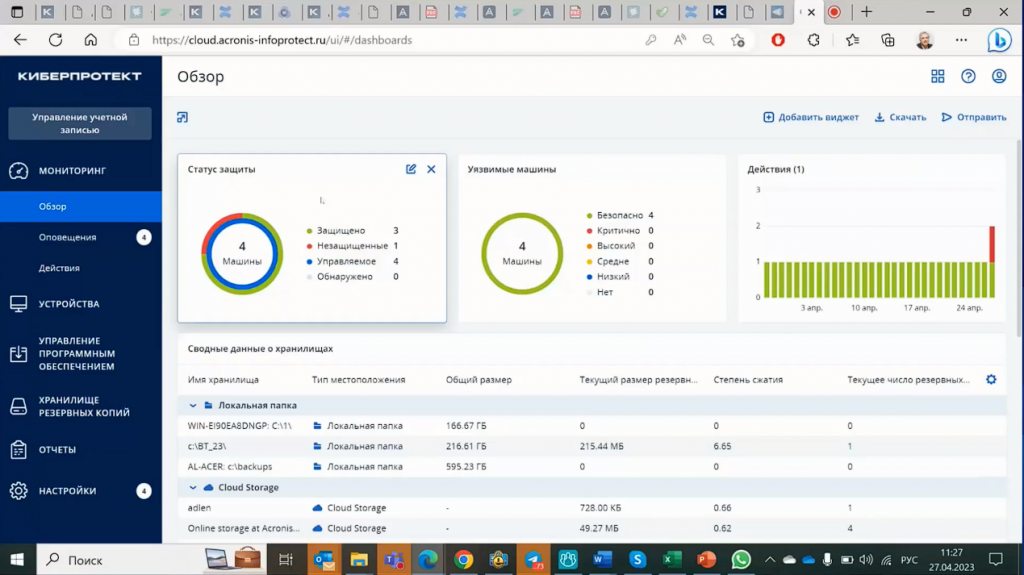Click Управление учетной записью button
This screenshot has height=575, width=1024.
point(80,123)
